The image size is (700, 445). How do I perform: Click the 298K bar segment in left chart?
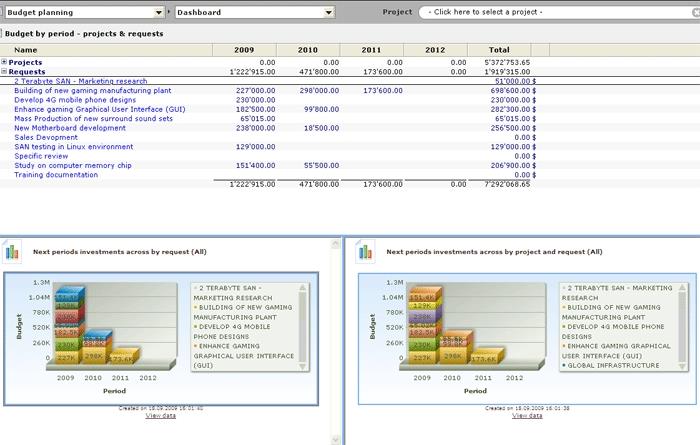coord(94,356)
